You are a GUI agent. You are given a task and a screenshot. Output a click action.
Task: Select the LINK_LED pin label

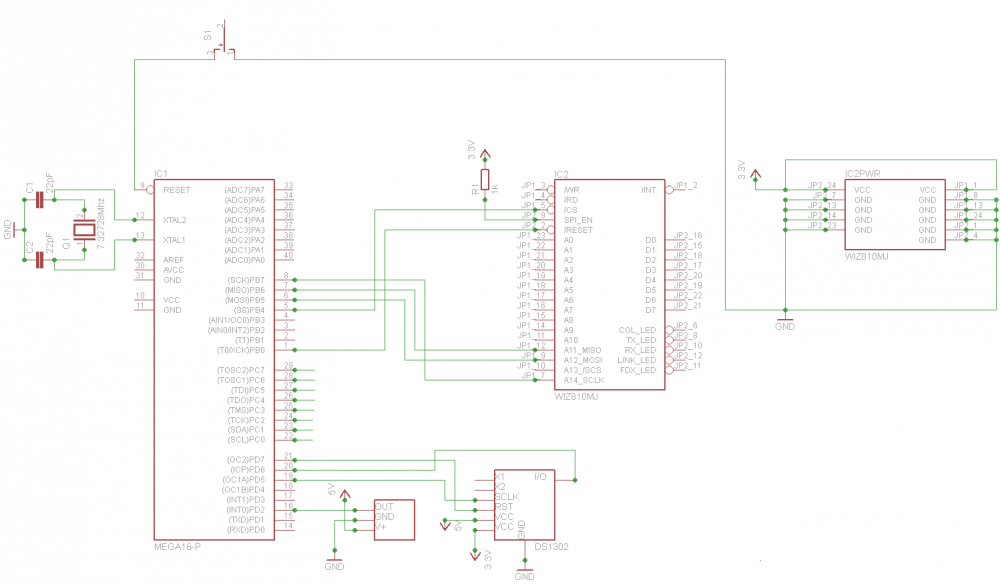click(x=636, y=360)
